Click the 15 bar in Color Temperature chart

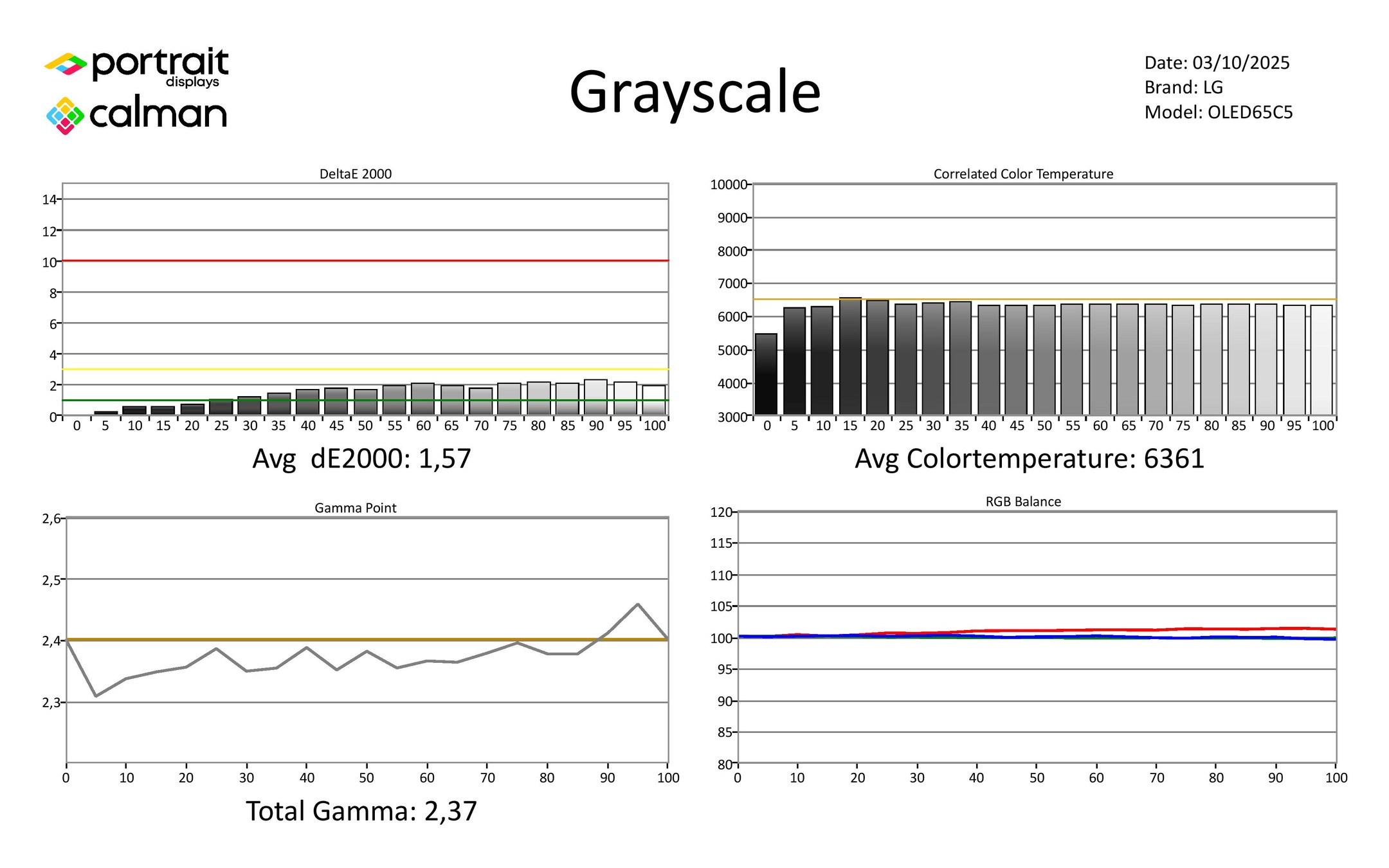pos(850,357)
